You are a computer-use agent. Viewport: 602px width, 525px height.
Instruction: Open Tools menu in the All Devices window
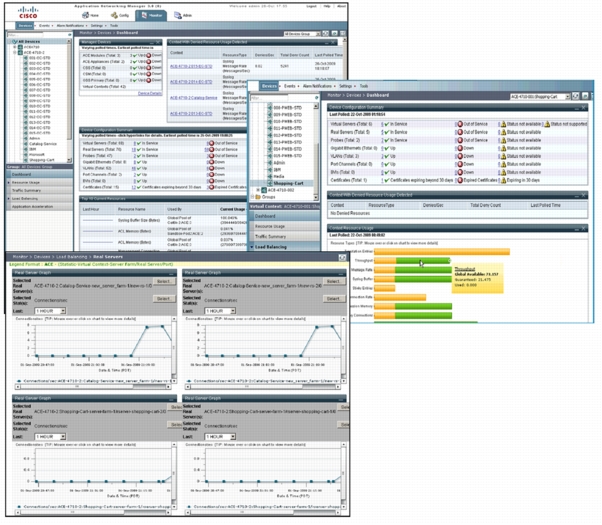pyautogui.click(x=114, y=26)
